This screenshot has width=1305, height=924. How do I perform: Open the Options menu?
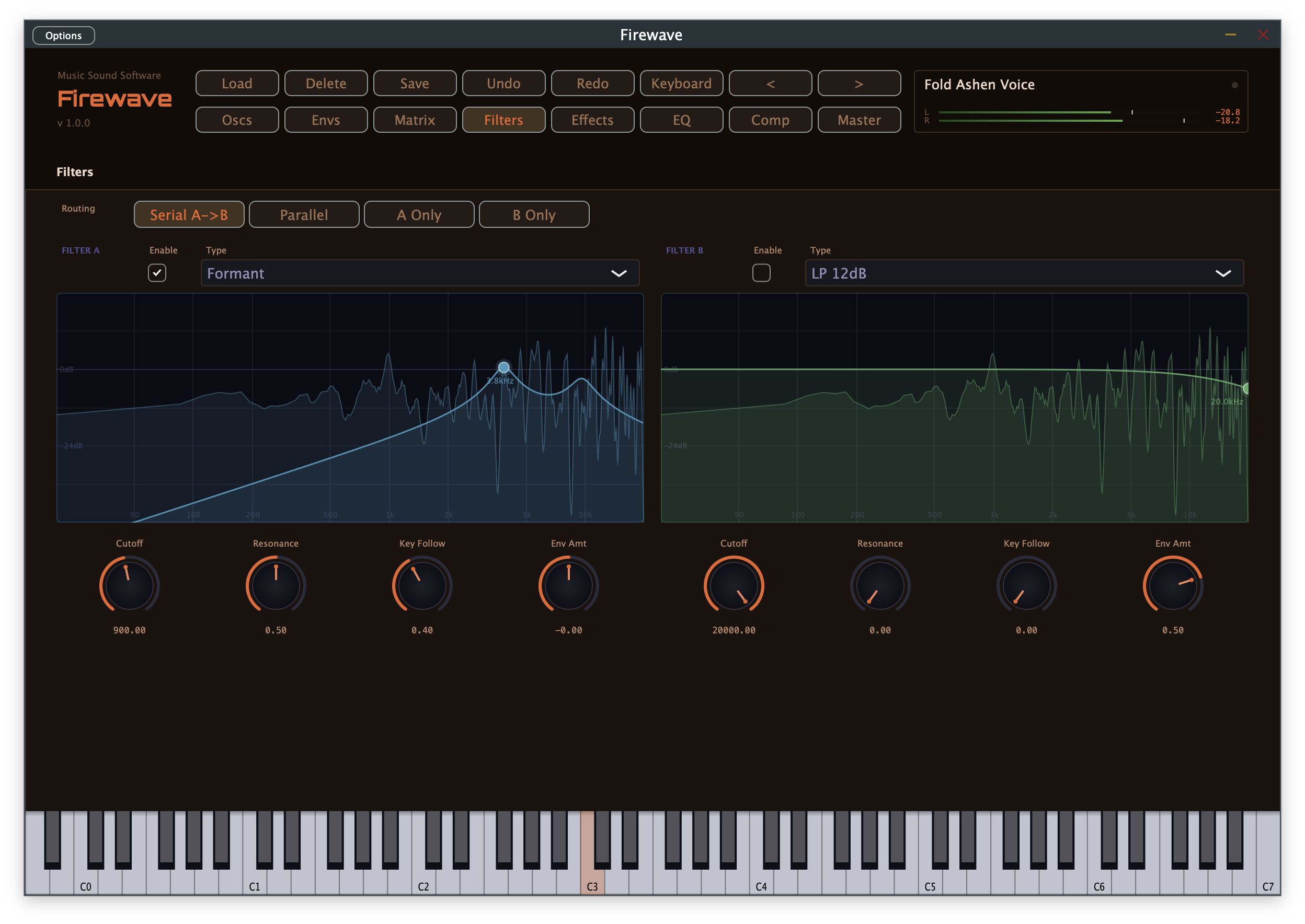tap(64, 35)
